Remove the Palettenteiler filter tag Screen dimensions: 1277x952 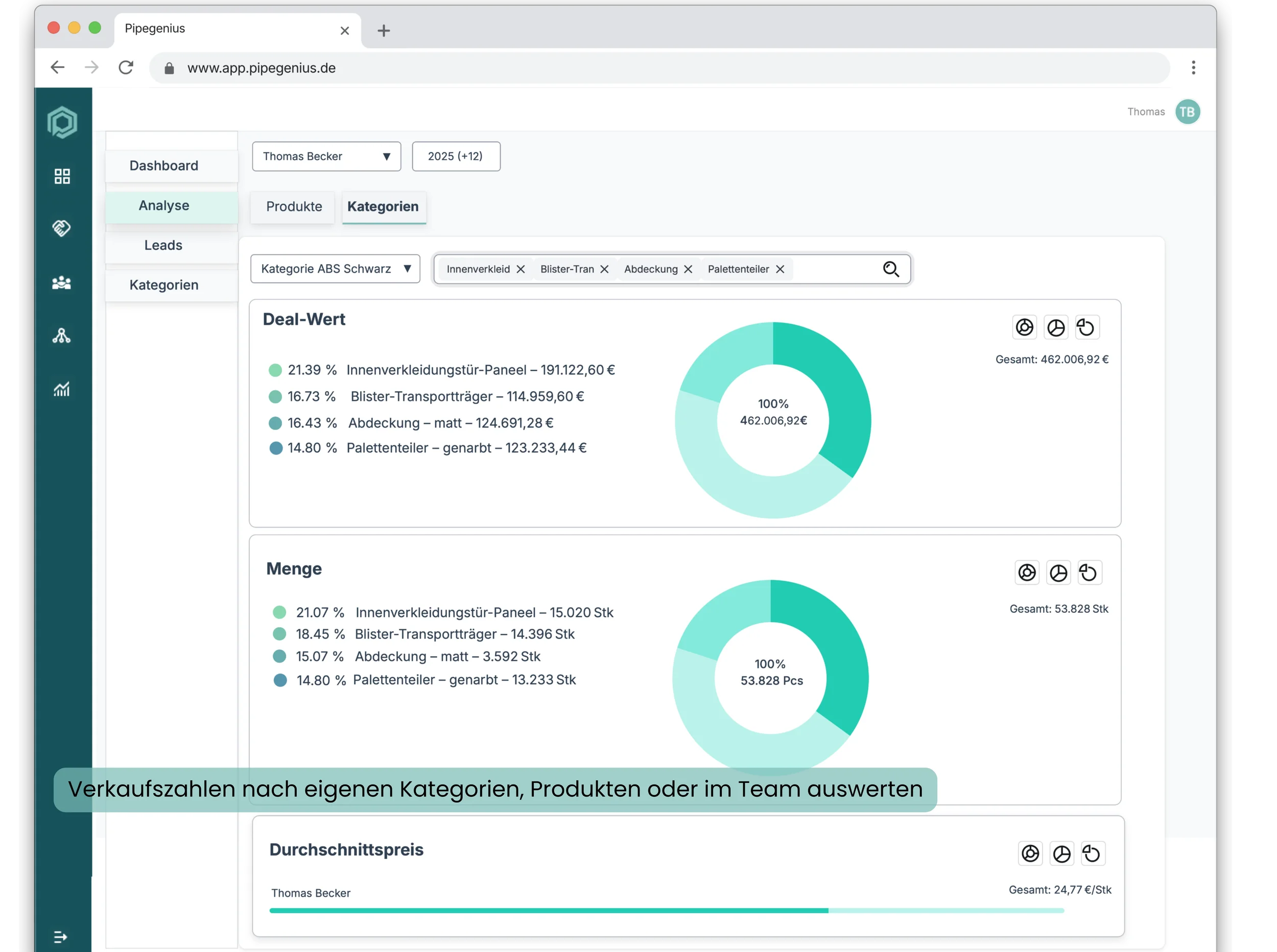[779, 269]
